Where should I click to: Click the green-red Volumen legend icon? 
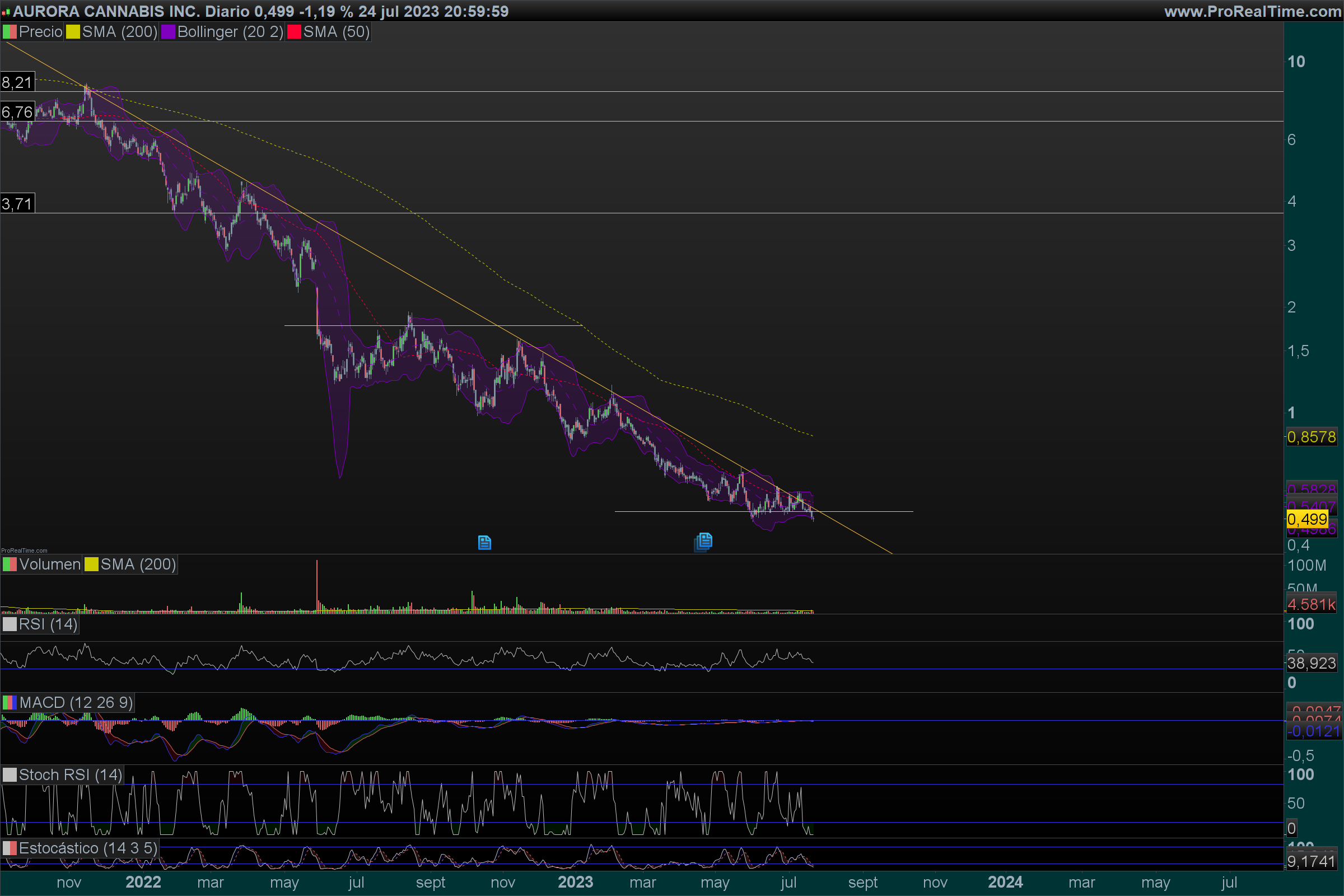tap(10, 564)
